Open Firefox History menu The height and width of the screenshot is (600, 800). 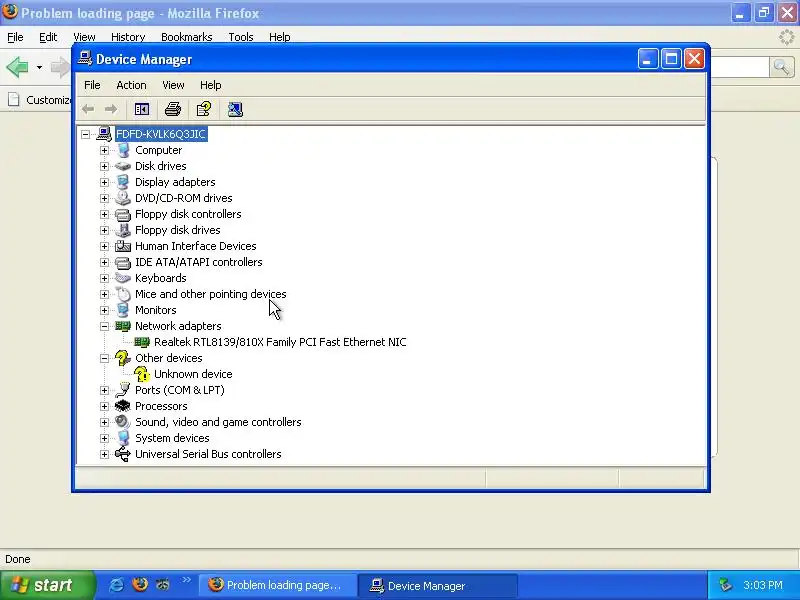(128, 37)
